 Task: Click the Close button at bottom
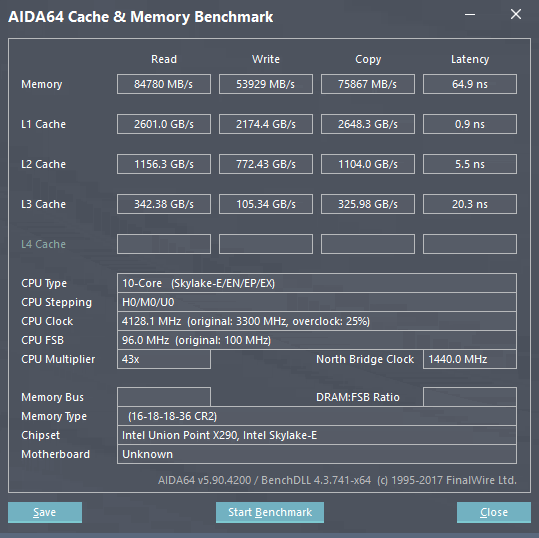coord(494,512)
